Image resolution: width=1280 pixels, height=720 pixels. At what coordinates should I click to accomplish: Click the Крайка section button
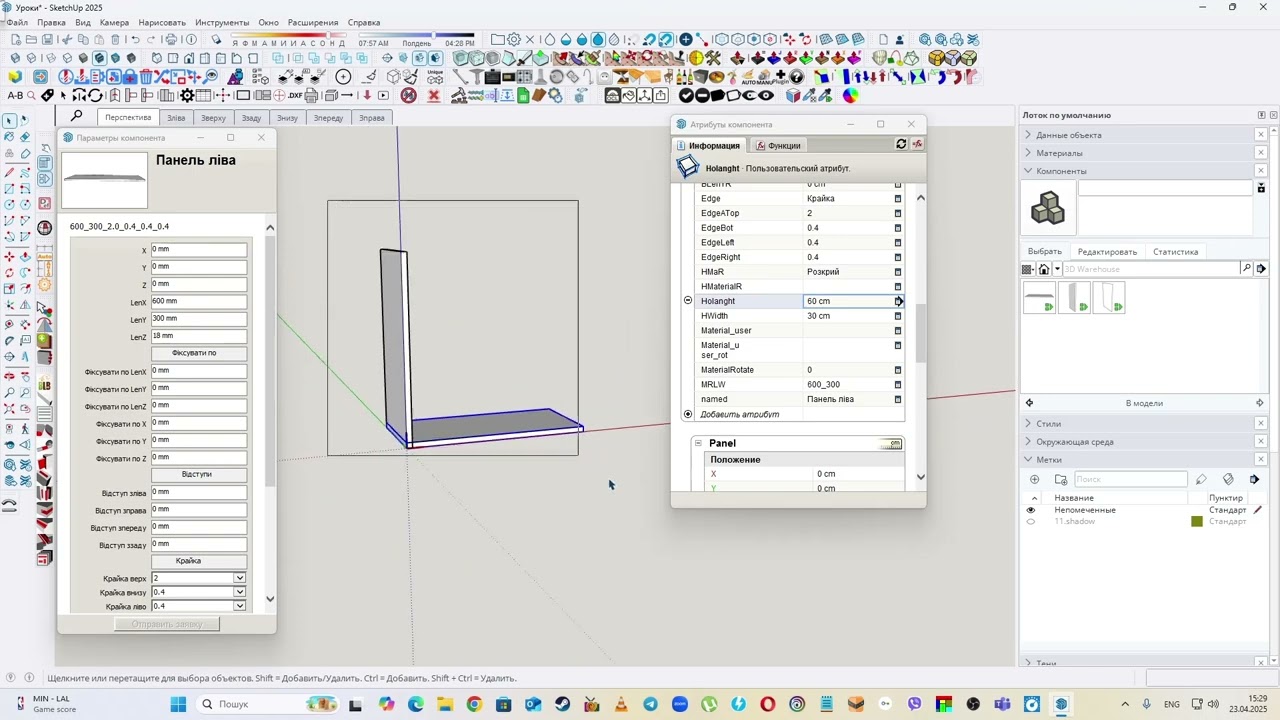coord(199,561)
